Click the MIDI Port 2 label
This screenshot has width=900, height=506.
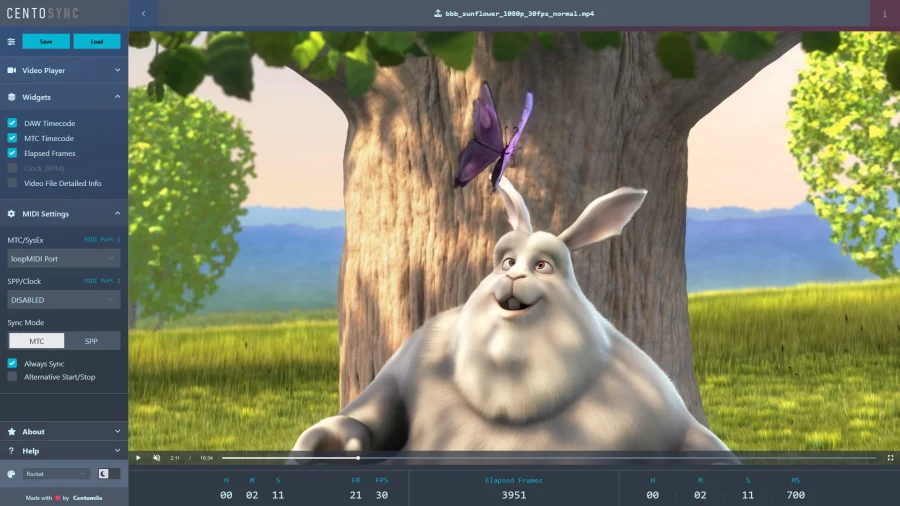102,281
